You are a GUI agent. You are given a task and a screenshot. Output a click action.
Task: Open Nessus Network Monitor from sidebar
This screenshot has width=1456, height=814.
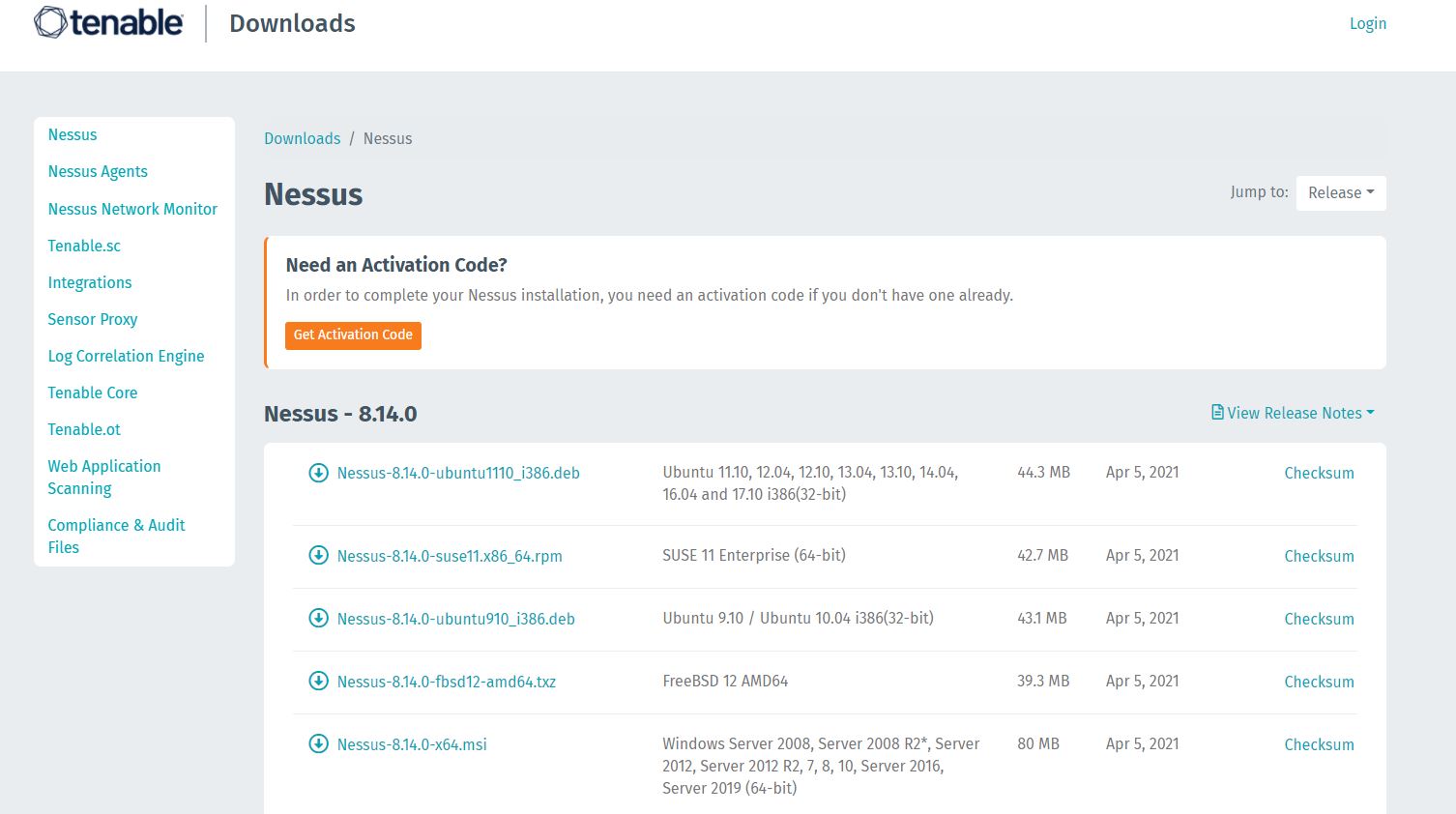point(132,209)
